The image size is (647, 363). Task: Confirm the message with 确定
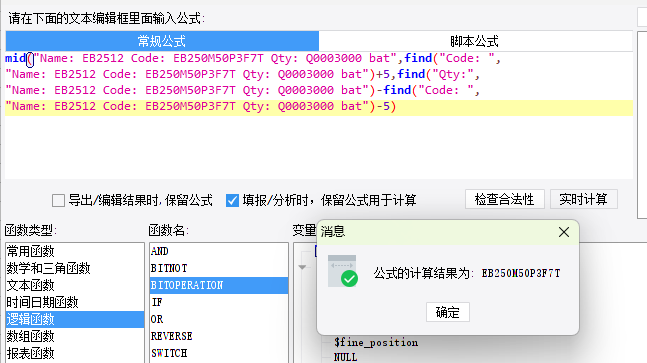448,312
